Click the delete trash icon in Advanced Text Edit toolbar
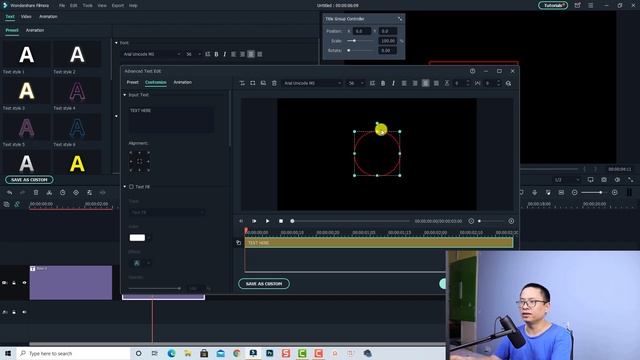The height and width of the screenshot is (360, 640). click(x=274, y=83)
